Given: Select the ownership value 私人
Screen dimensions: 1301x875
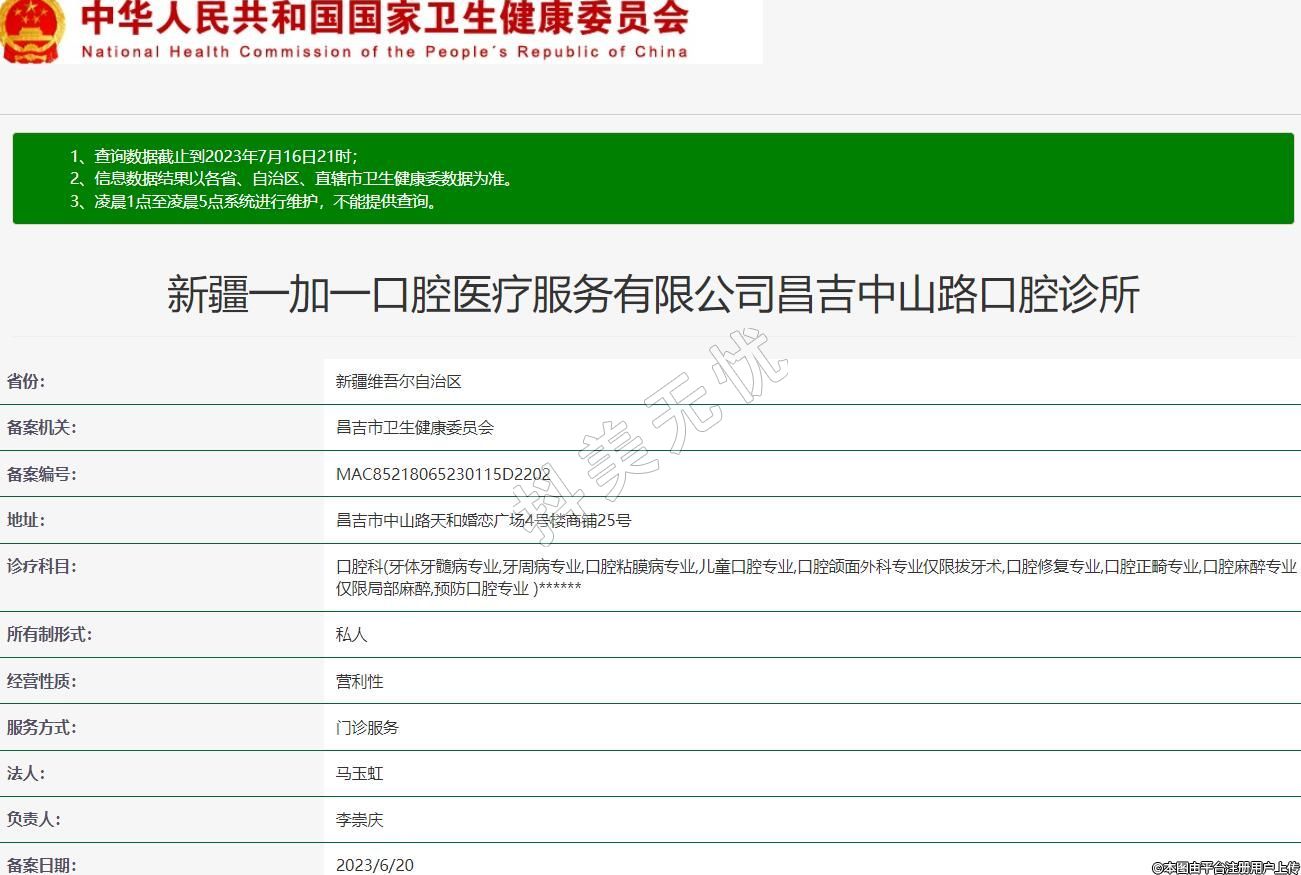Looking at the screenshot, I should [x=351, y=635].
